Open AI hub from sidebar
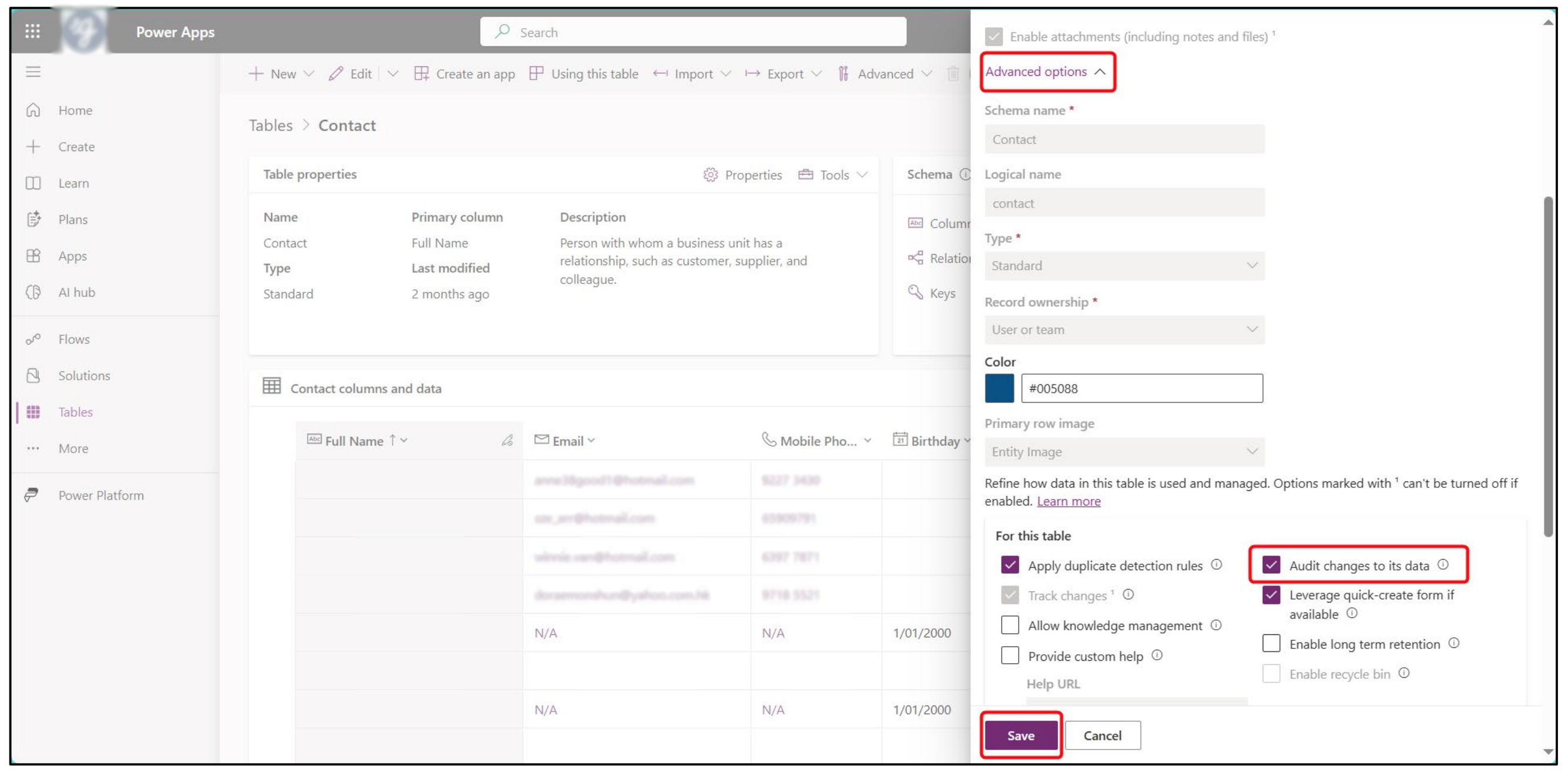This screenshot has height=776, width=1568. (x=76, y=292)
